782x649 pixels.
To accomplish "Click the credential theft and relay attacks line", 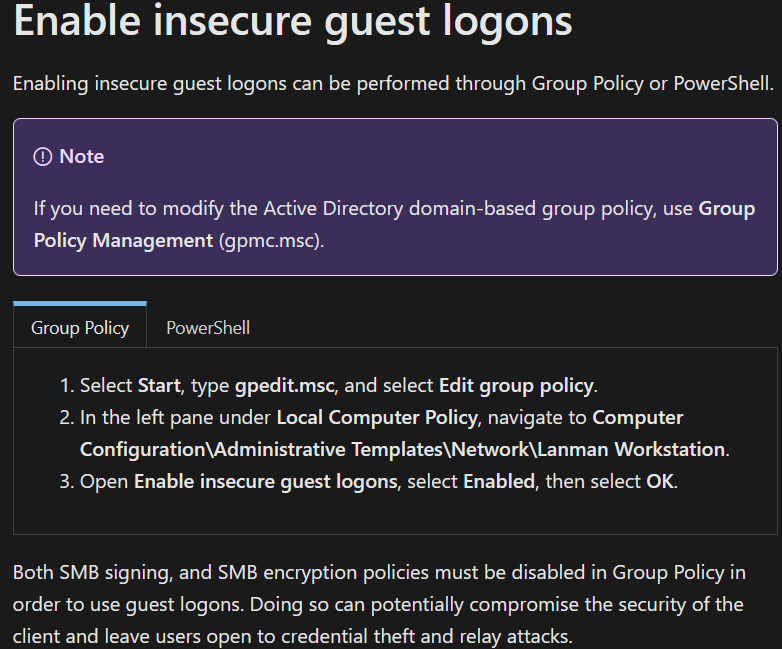I will click(292, 637).
